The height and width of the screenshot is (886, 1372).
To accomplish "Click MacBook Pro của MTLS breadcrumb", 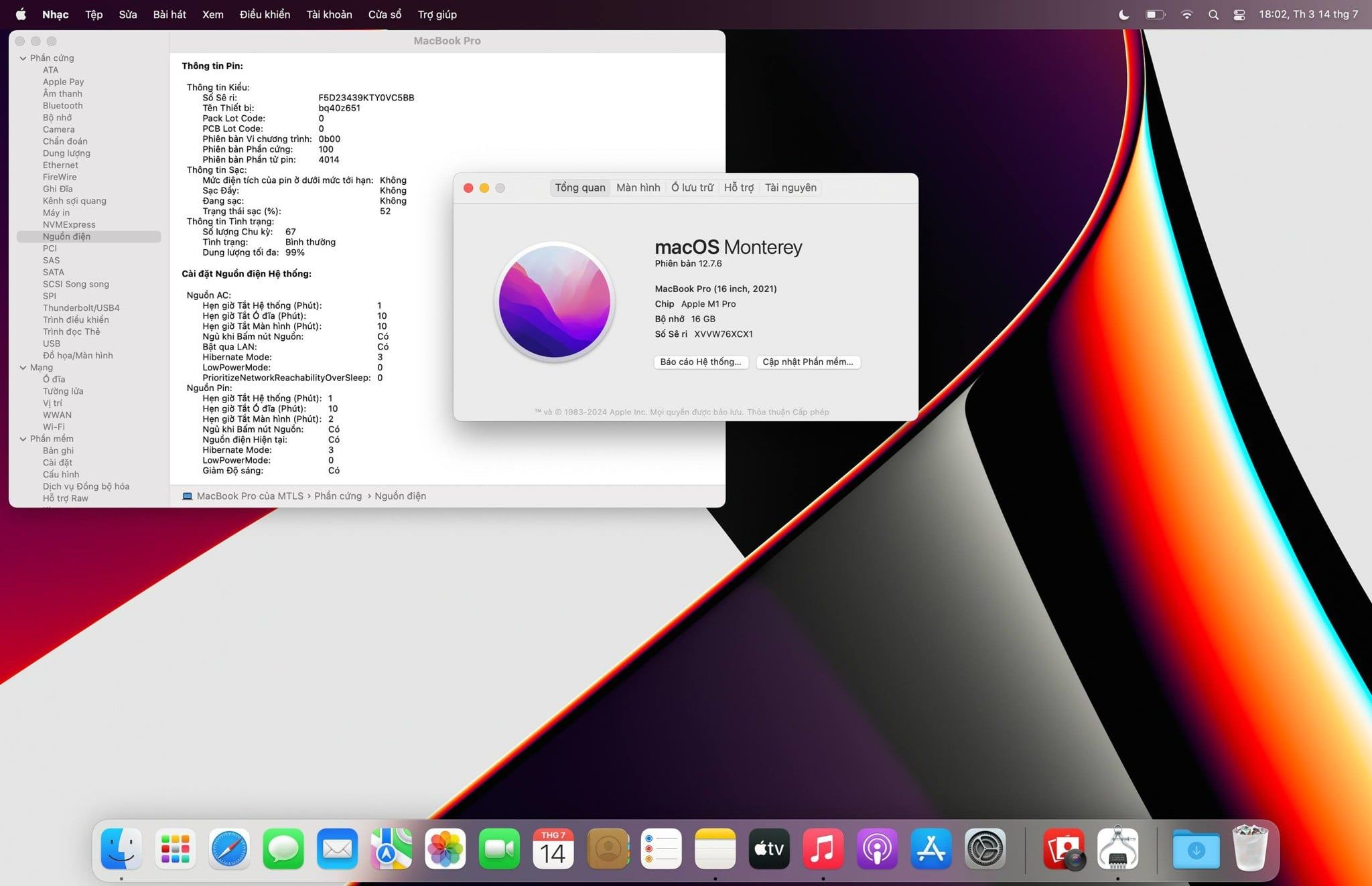I will pyautogui.click(x=250, y=496).
